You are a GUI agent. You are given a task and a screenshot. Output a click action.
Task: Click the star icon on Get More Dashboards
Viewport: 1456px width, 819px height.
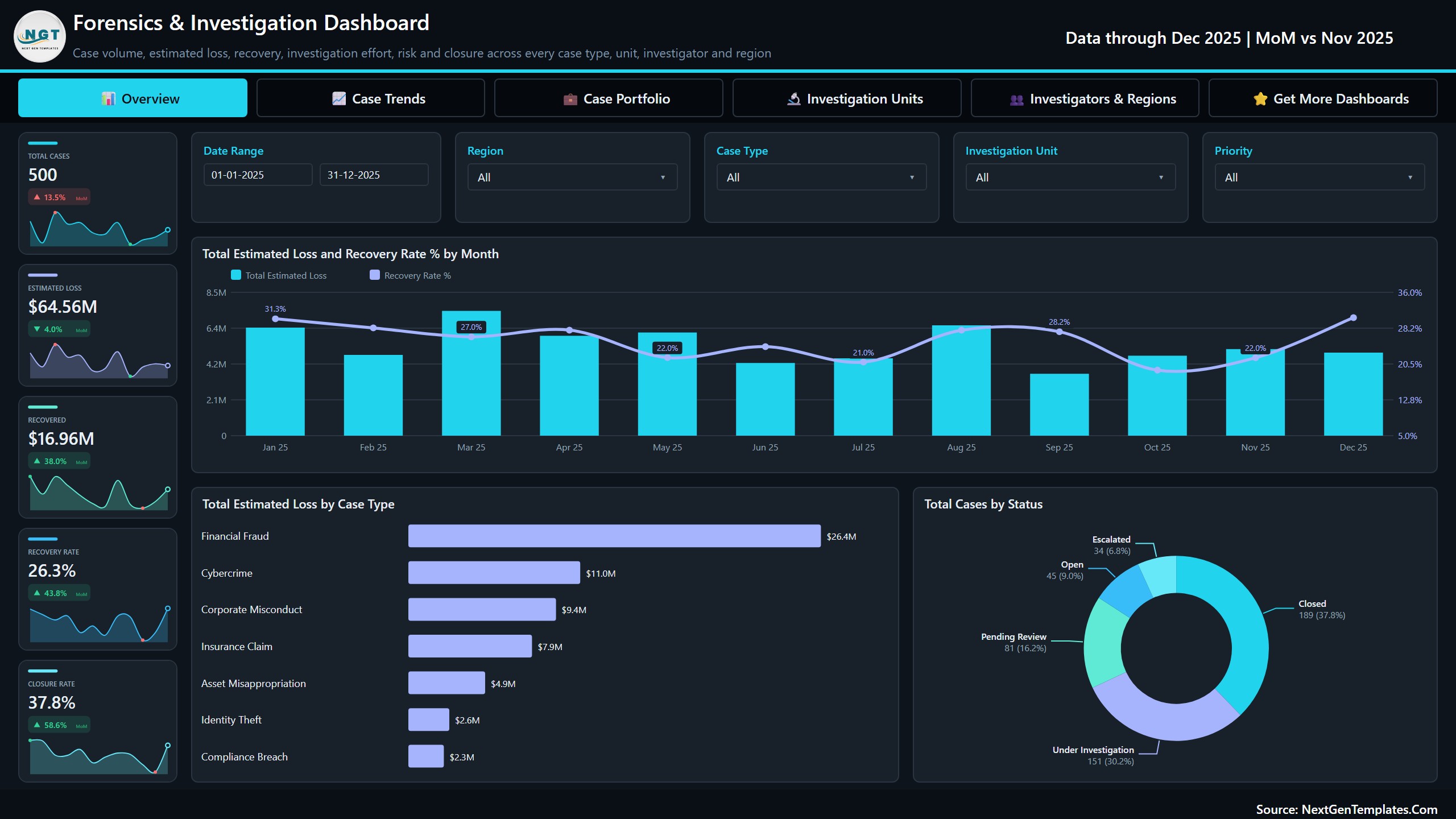[x=1260, y=99]
